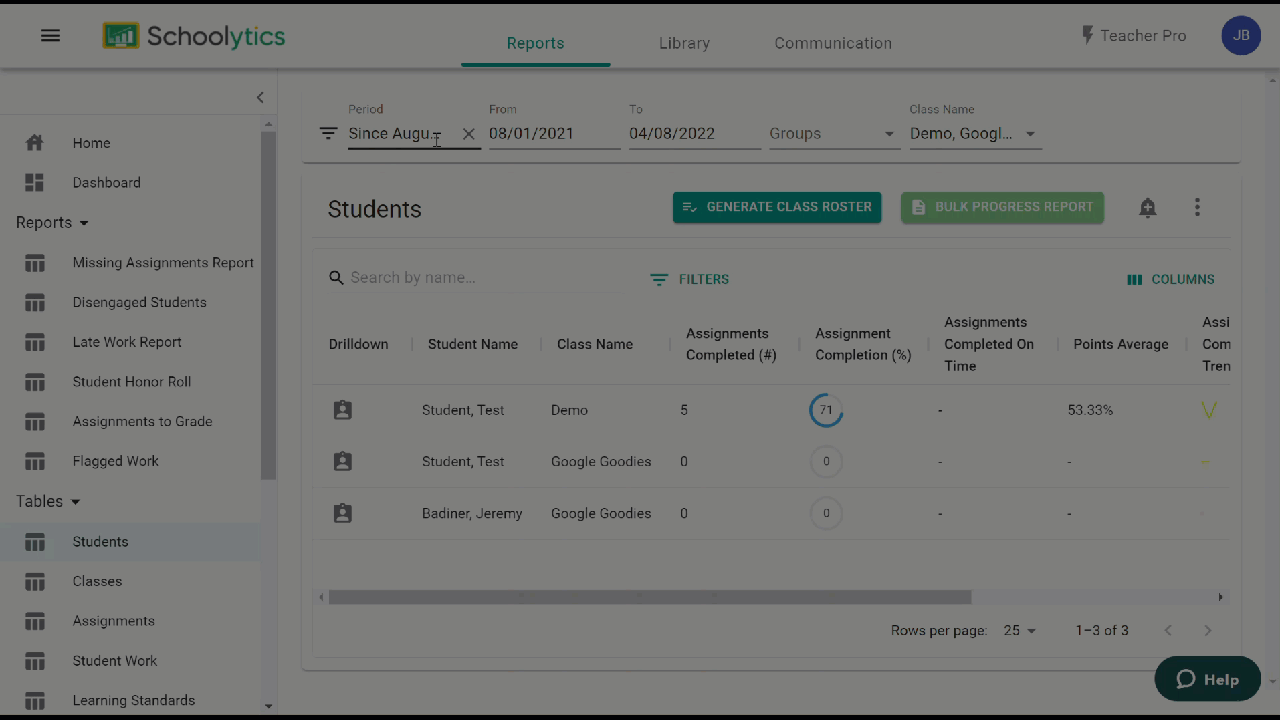This screenshot has height=720, width=1280.
Task: Click the 53.33% points average cell
Action: 1090,410
